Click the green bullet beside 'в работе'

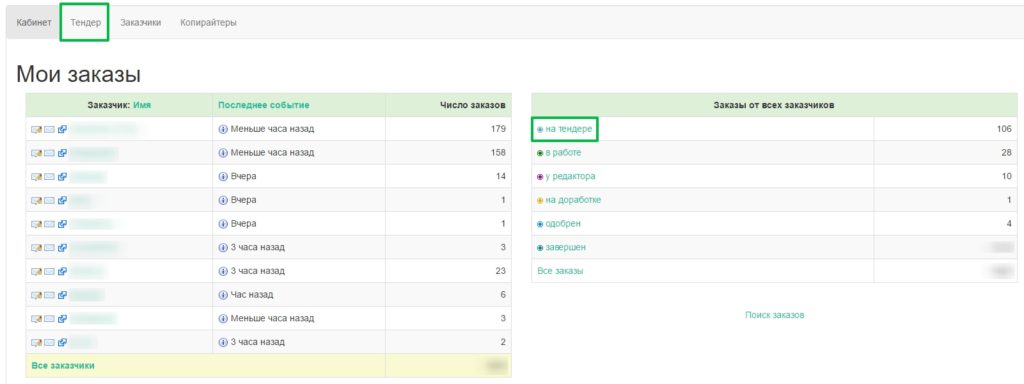click(x=540, y=153)
